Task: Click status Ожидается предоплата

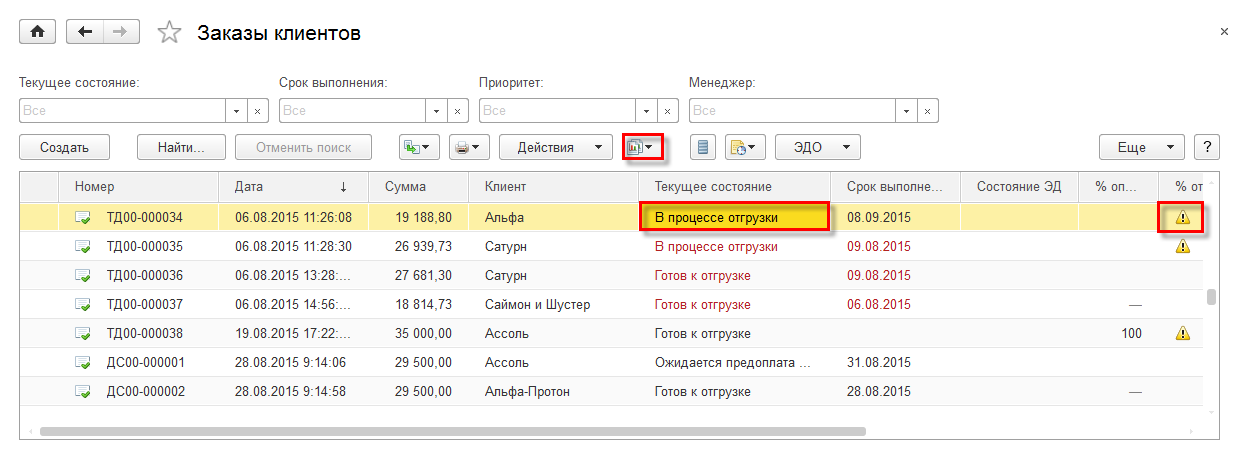Action: pos(732,363)
